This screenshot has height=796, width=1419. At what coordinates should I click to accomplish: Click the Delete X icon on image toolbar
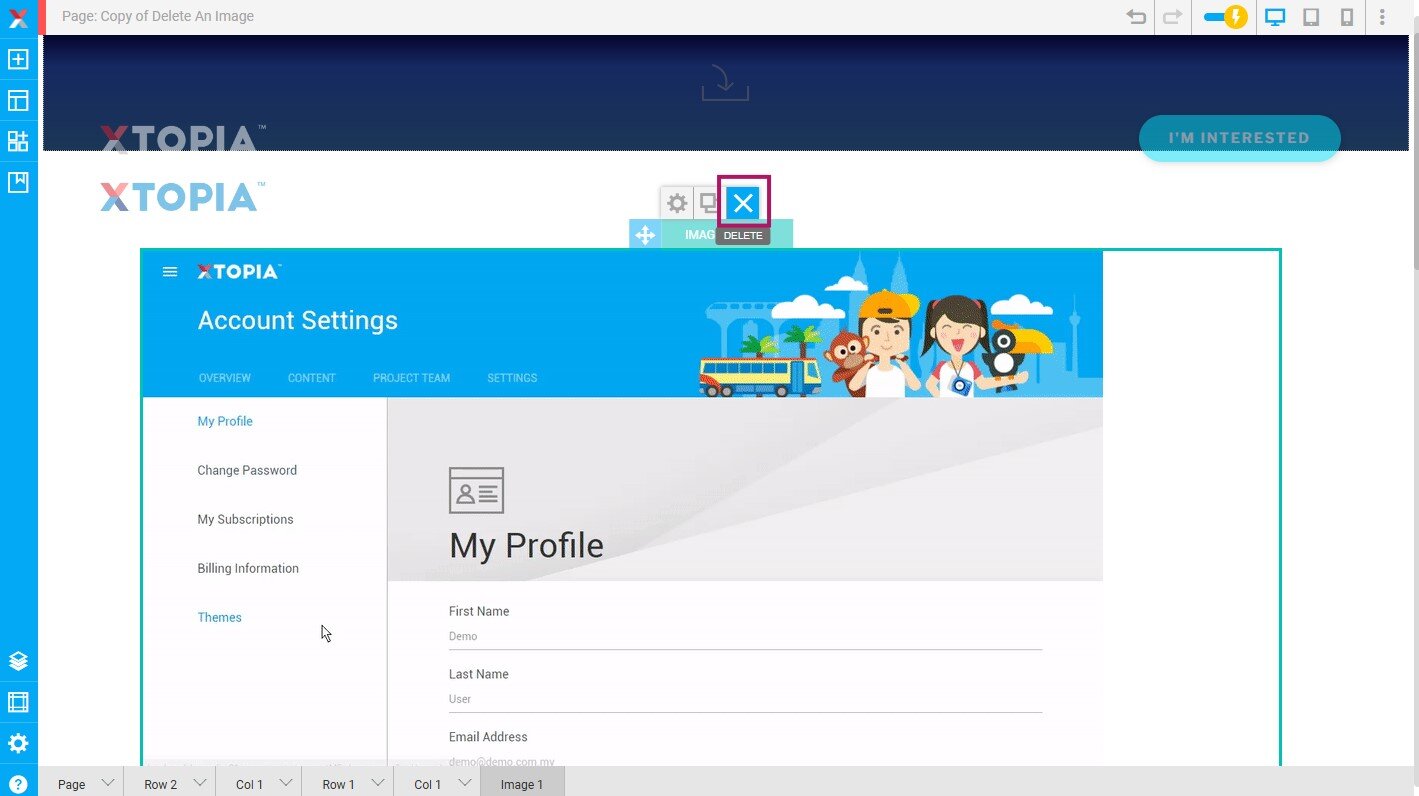tap(743, 204)
